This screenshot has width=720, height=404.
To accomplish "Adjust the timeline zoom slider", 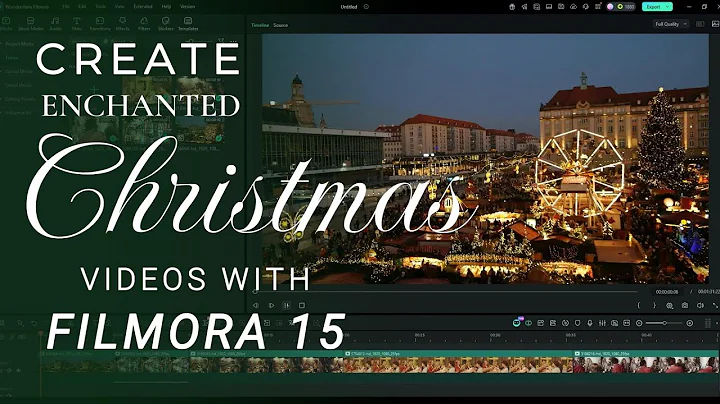I will point(664,323).
